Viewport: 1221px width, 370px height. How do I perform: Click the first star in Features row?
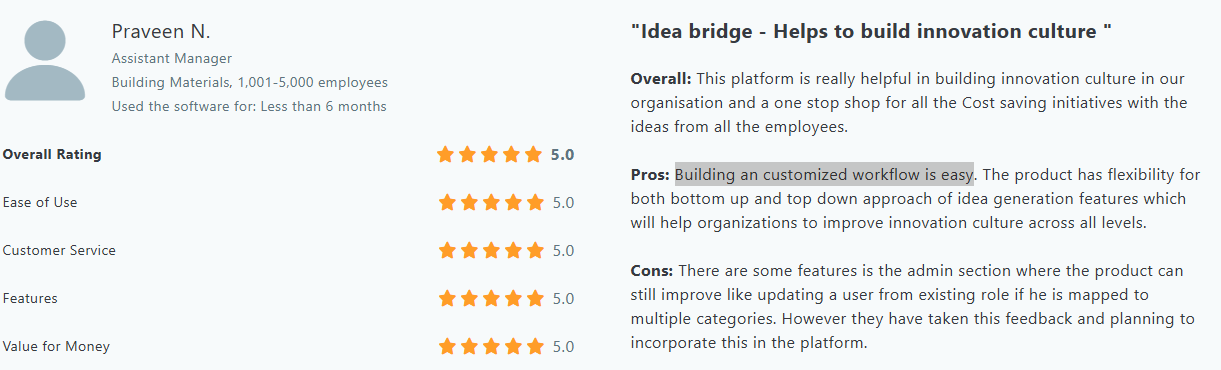coord(446,299)
